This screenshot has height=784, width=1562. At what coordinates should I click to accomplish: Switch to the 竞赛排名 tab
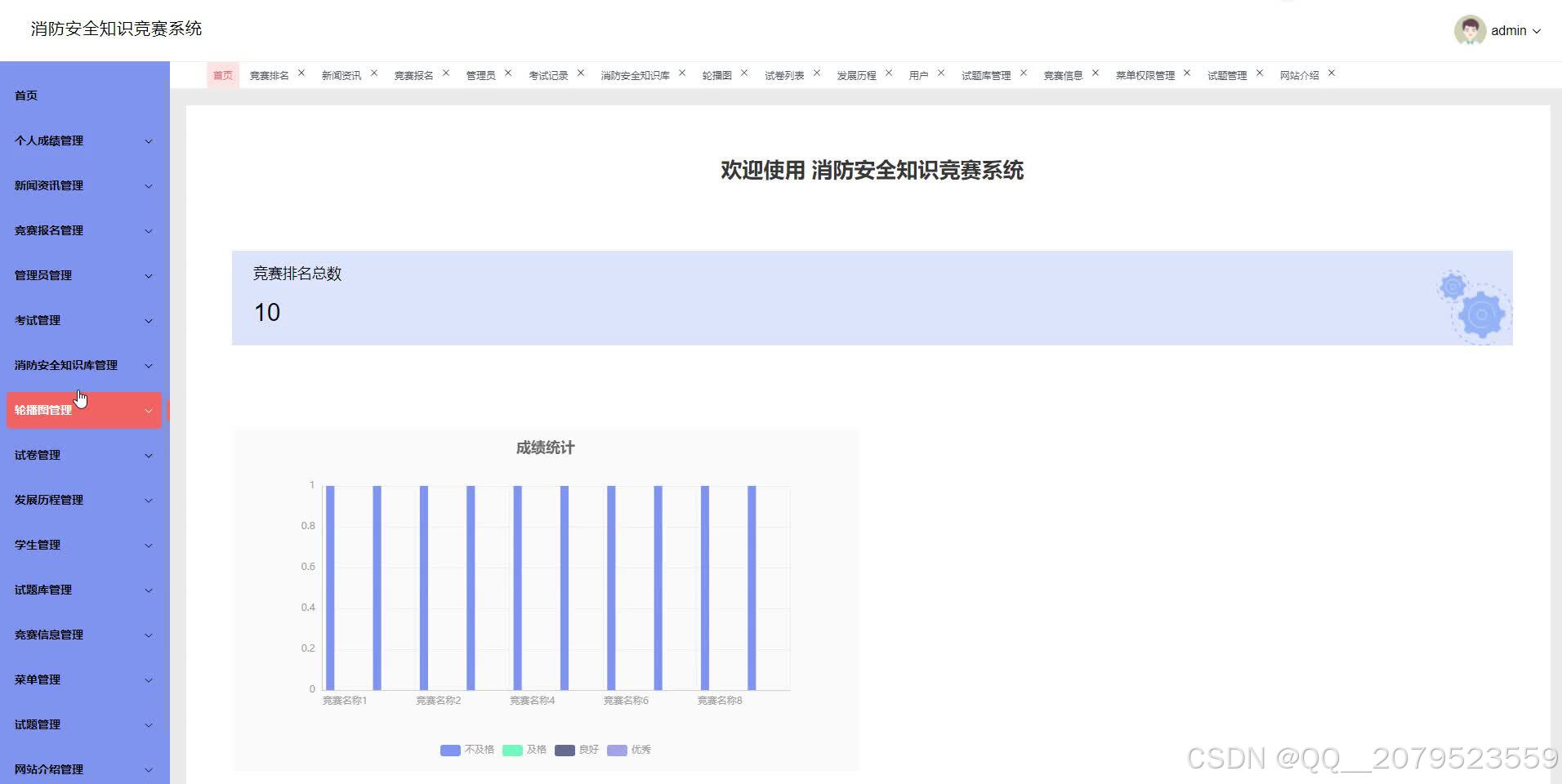[270, 74]
